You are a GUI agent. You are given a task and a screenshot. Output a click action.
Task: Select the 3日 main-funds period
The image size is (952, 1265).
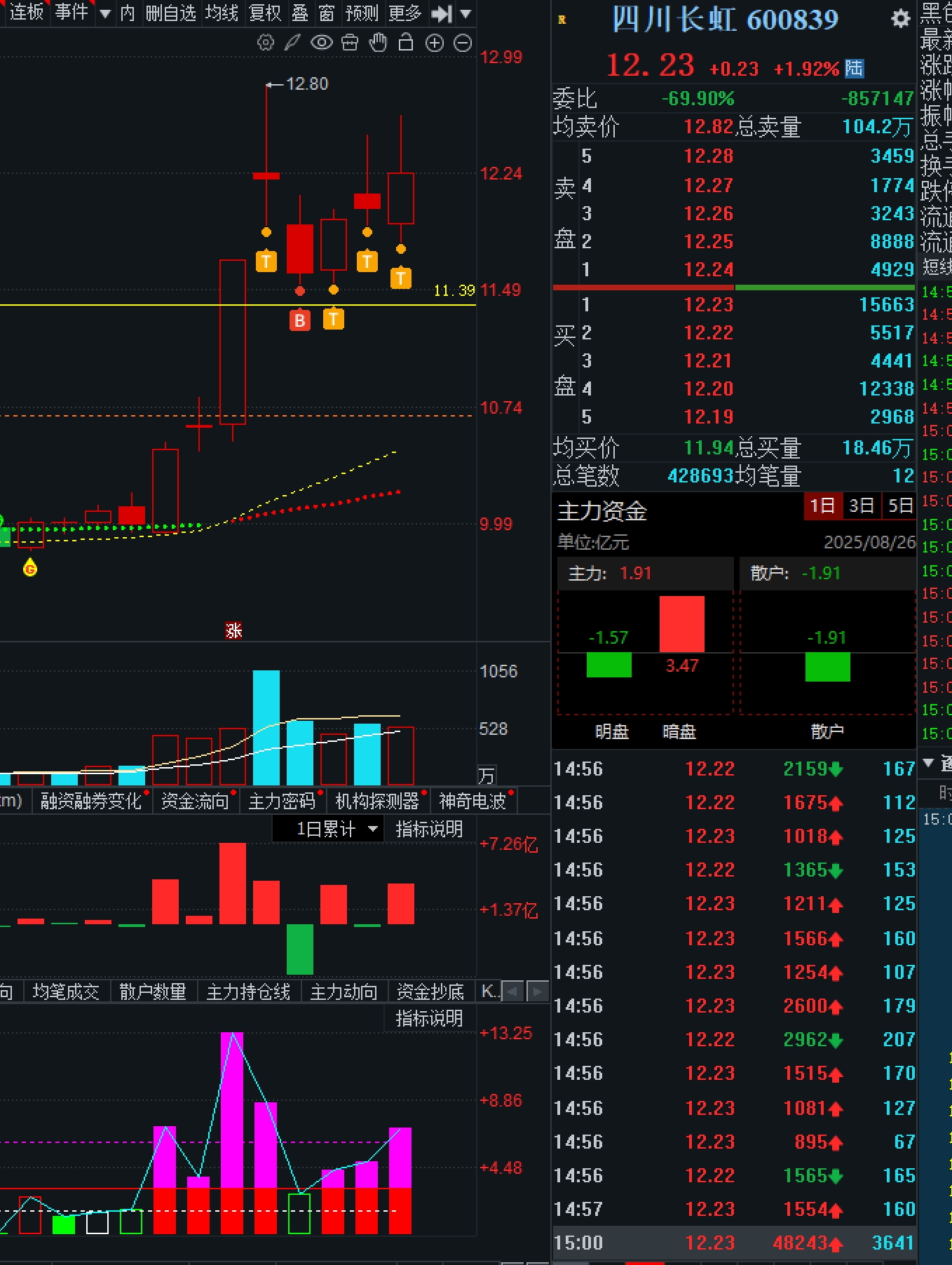(862, 506)
